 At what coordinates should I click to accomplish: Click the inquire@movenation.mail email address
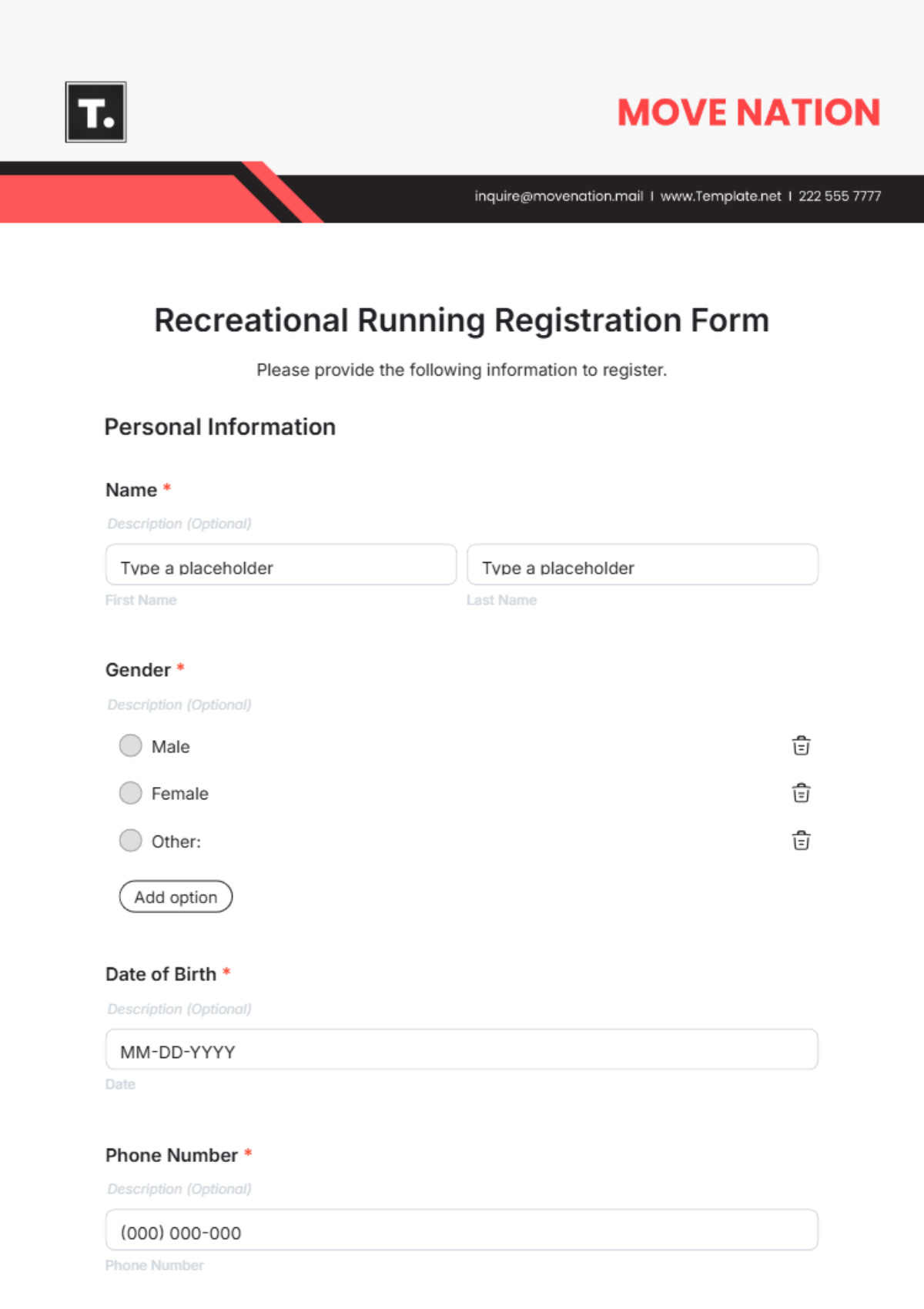[x=559, y=196]
